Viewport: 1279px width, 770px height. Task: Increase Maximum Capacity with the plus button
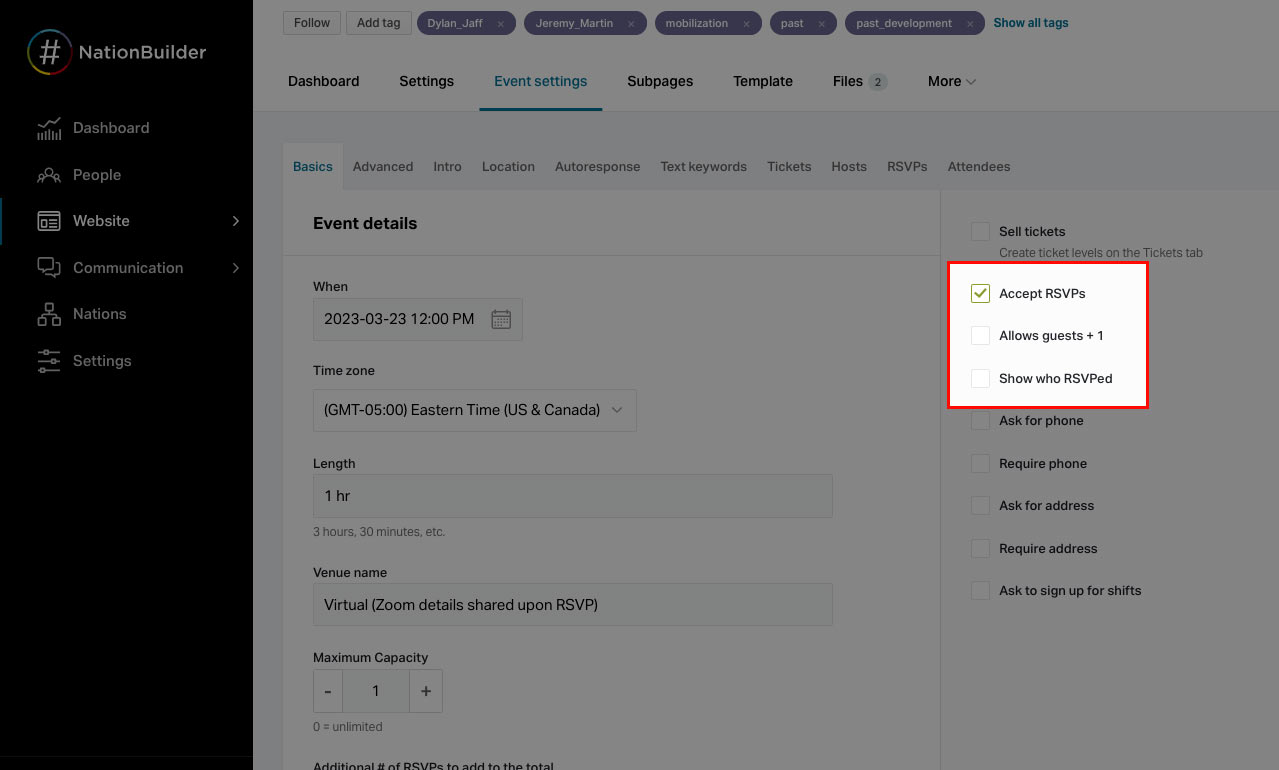(425, 690)
